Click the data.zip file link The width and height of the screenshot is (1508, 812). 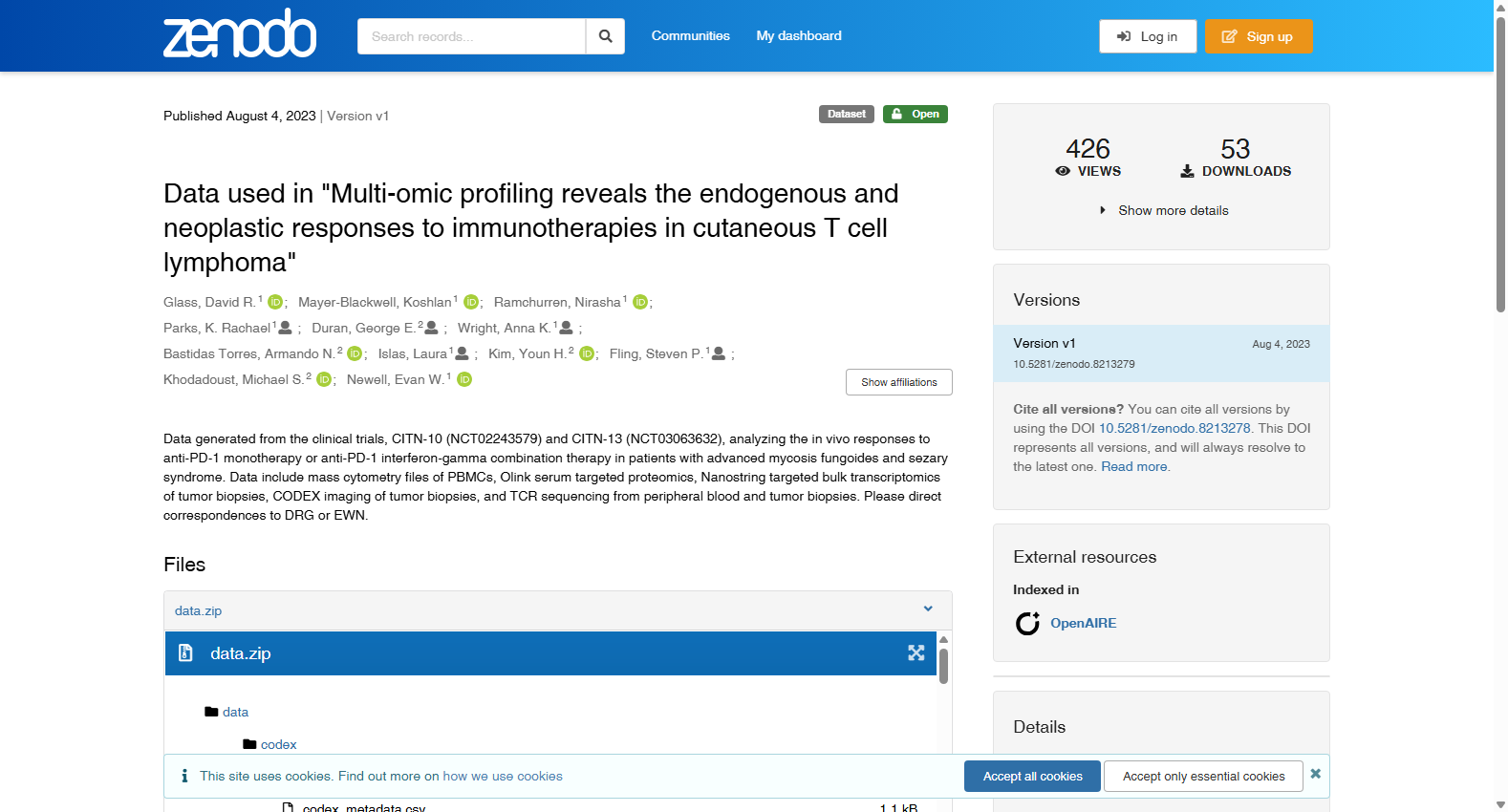(x=198, y=610)
